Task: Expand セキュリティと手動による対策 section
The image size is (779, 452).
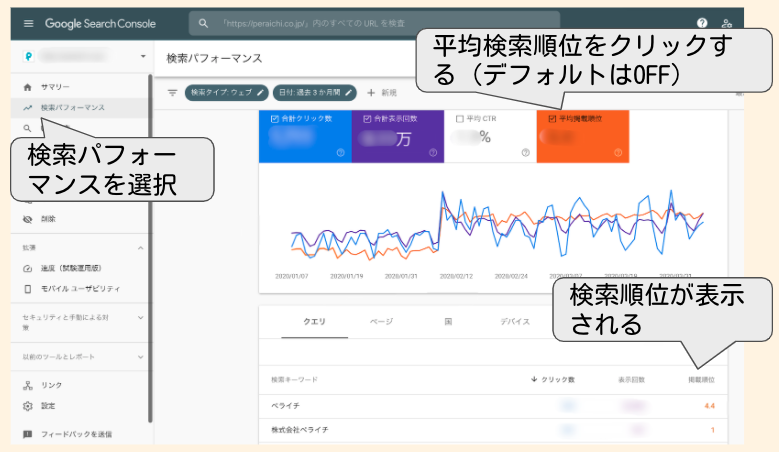Action: click(x=139, y=317)
